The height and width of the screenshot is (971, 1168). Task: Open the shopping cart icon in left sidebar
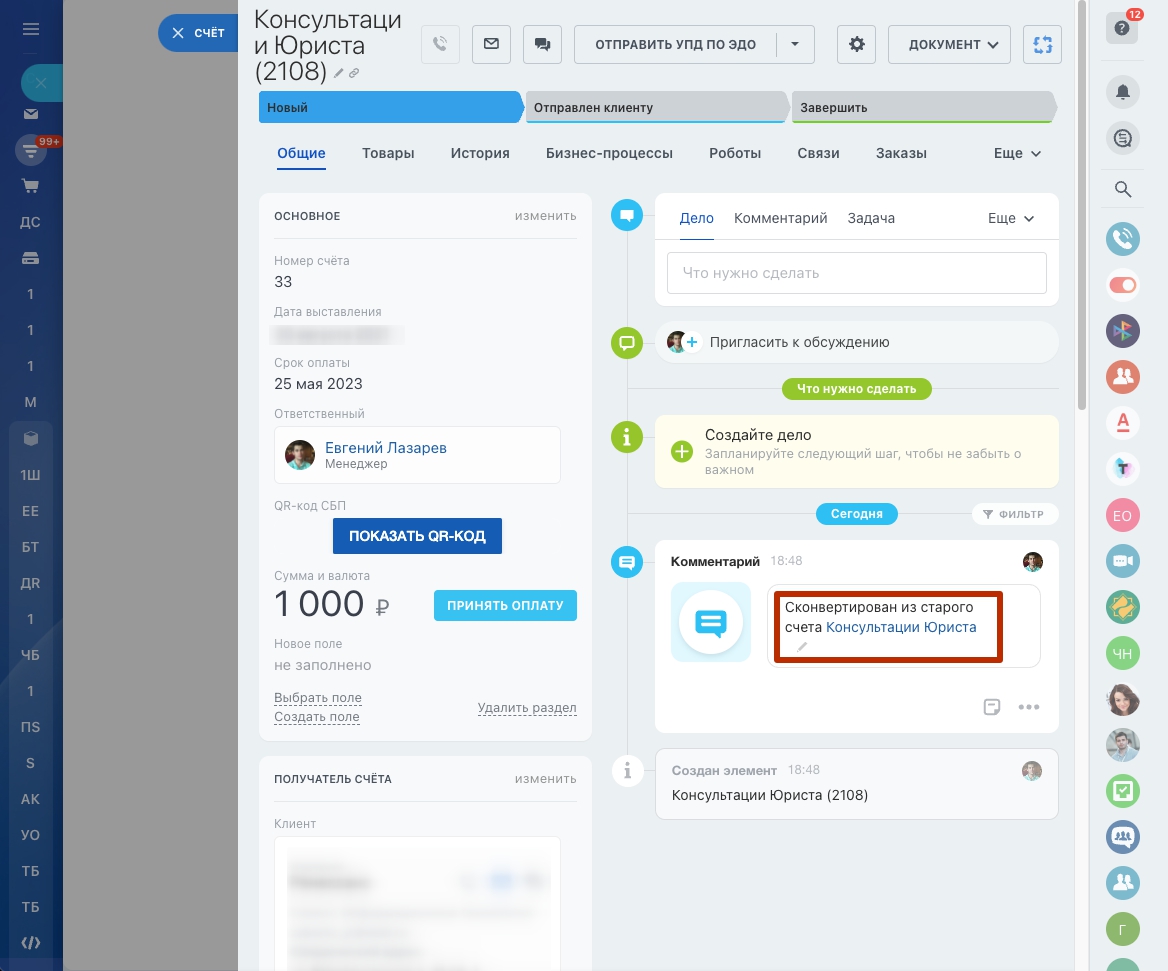point(31,186)
